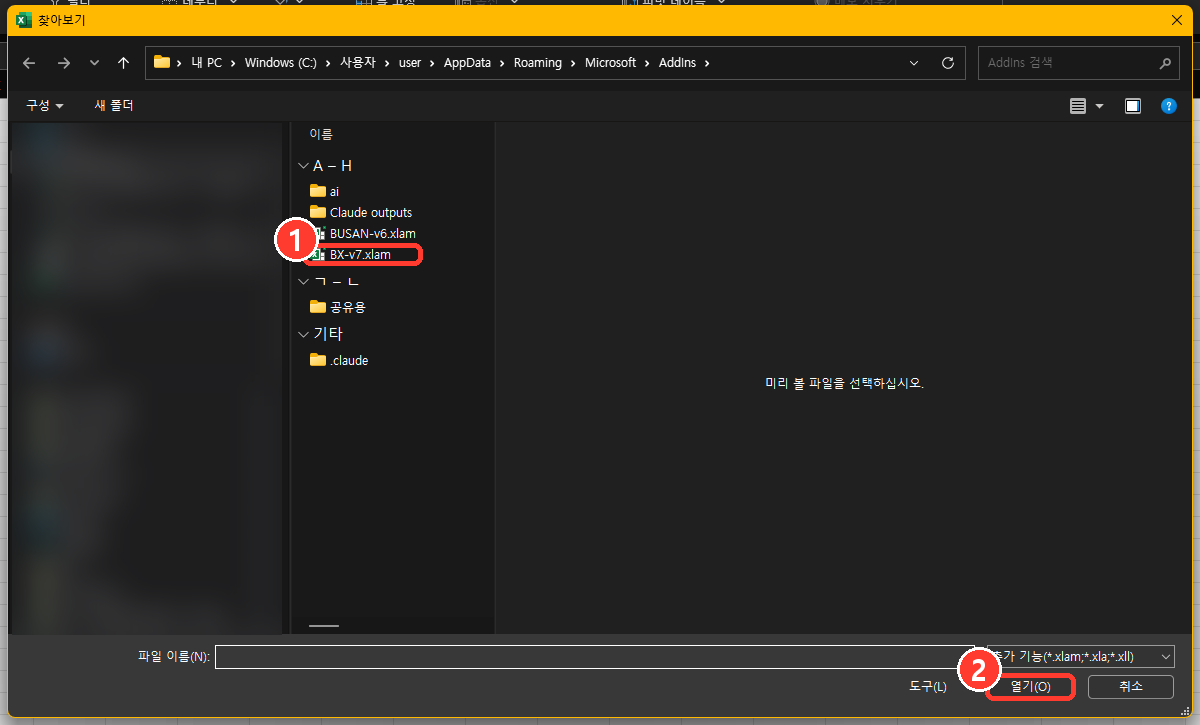Select the BX-v7.xlam add-in file
The image size is (1200, 725).
351,255
